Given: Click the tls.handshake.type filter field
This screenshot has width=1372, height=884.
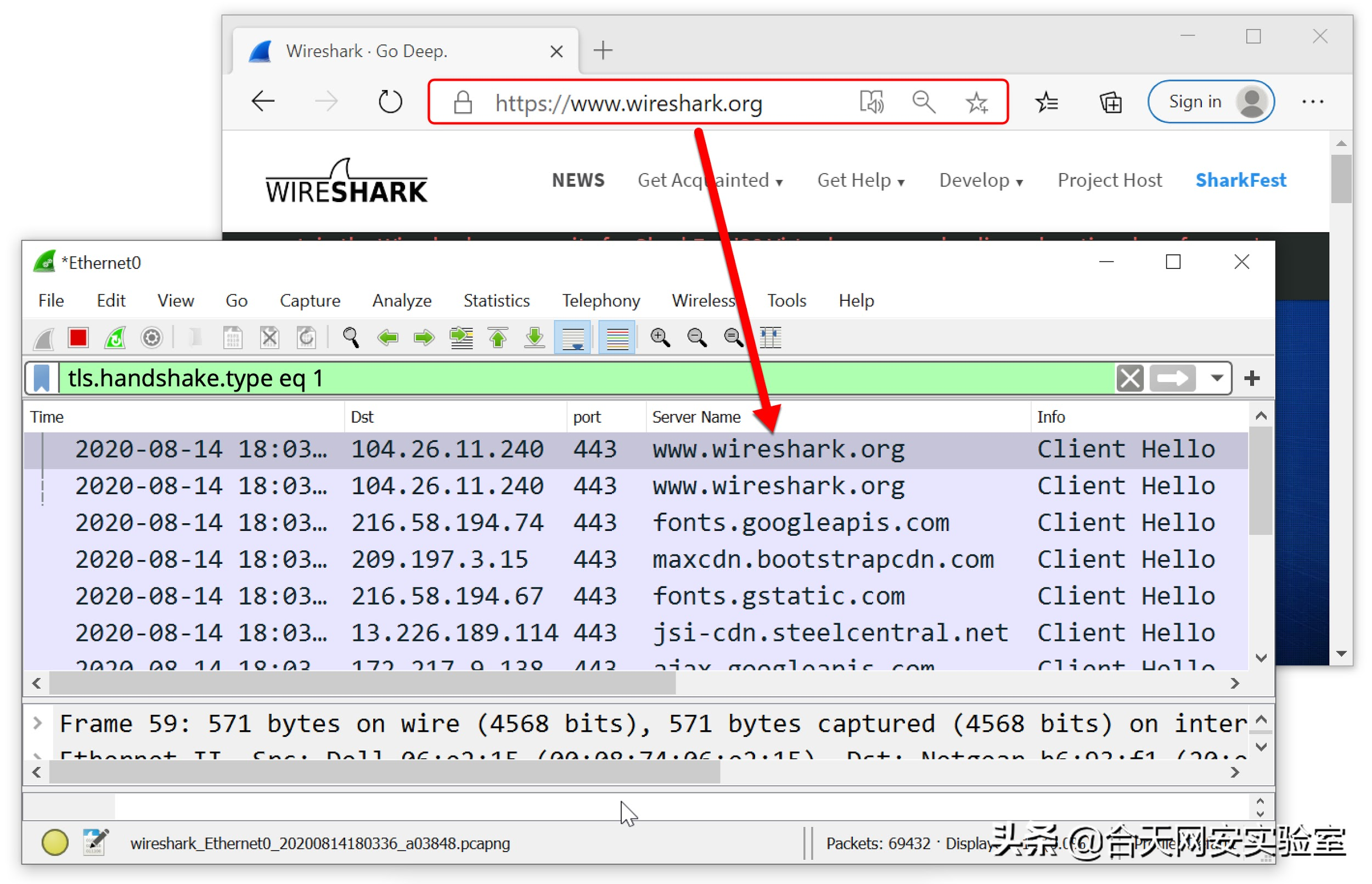Looking at the screenshot, I should tap(587, 379).
